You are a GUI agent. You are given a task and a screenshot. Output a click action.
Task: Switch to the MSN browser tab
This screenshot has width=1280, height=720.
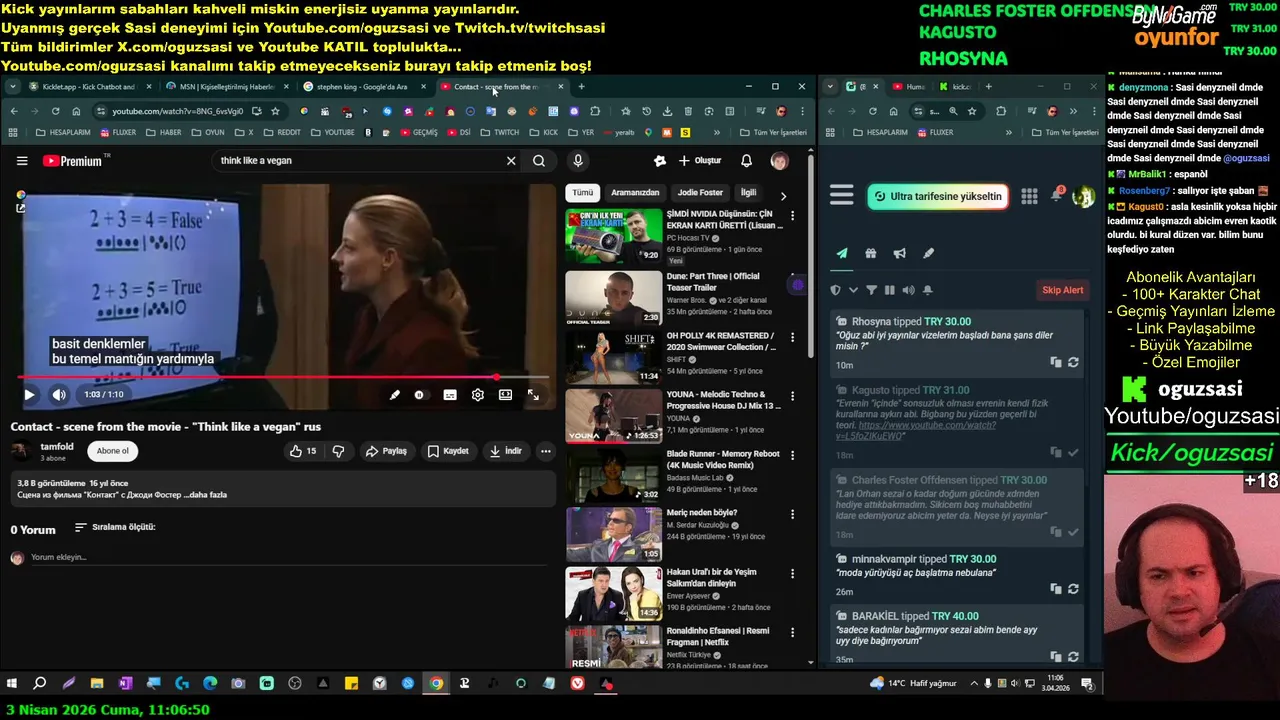point(225,87)
